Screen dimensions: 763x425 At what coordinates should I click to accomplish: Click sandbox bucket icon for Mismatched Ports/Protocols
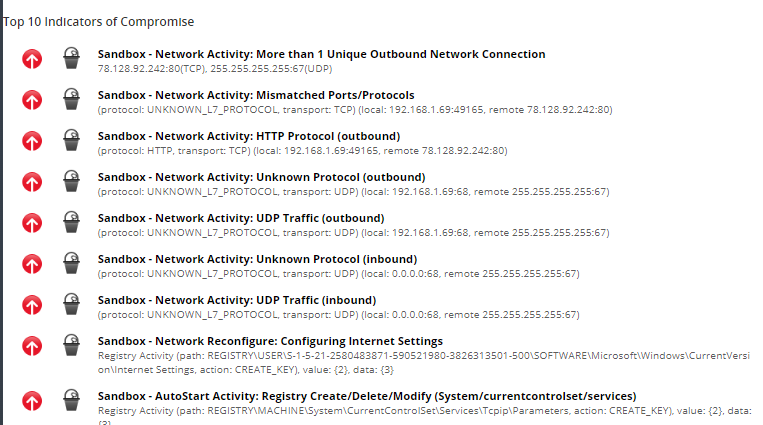[x=71, y=100]
